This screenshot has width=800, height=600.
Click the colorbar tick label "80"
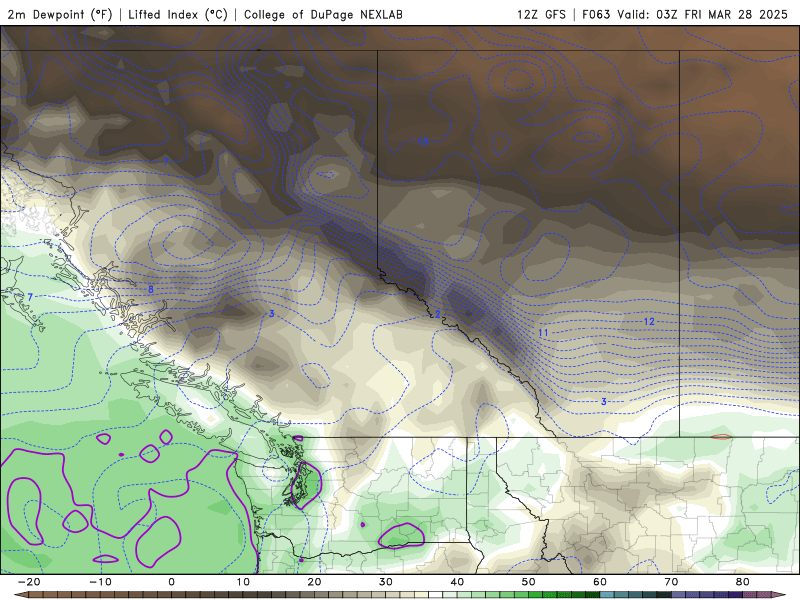(743, 582)
